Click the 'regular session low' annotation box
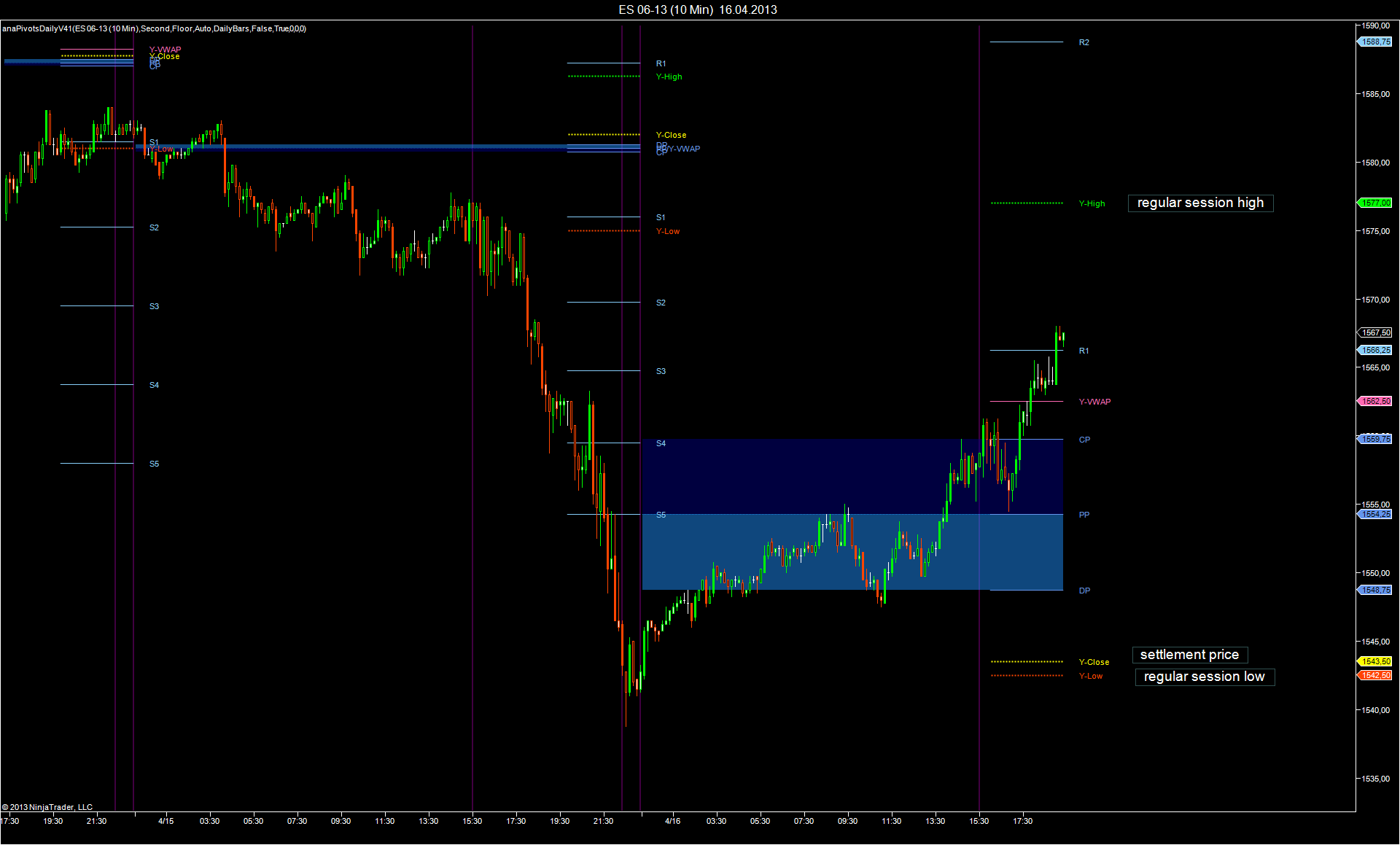 1204,677
